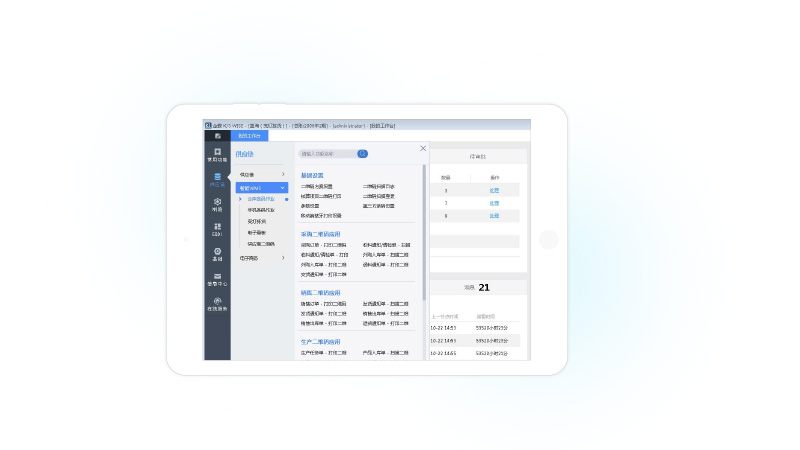Open 参数设置 under 基础设置

pyautogui.click(x=310, y=206)
